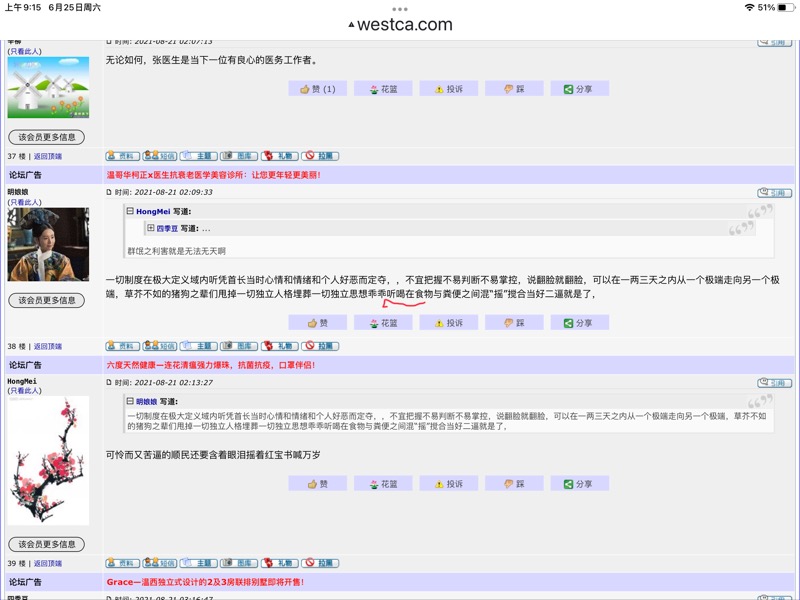
Task: Open 图库 gallery on floor 39 row
Action: [x=239, y=563]
